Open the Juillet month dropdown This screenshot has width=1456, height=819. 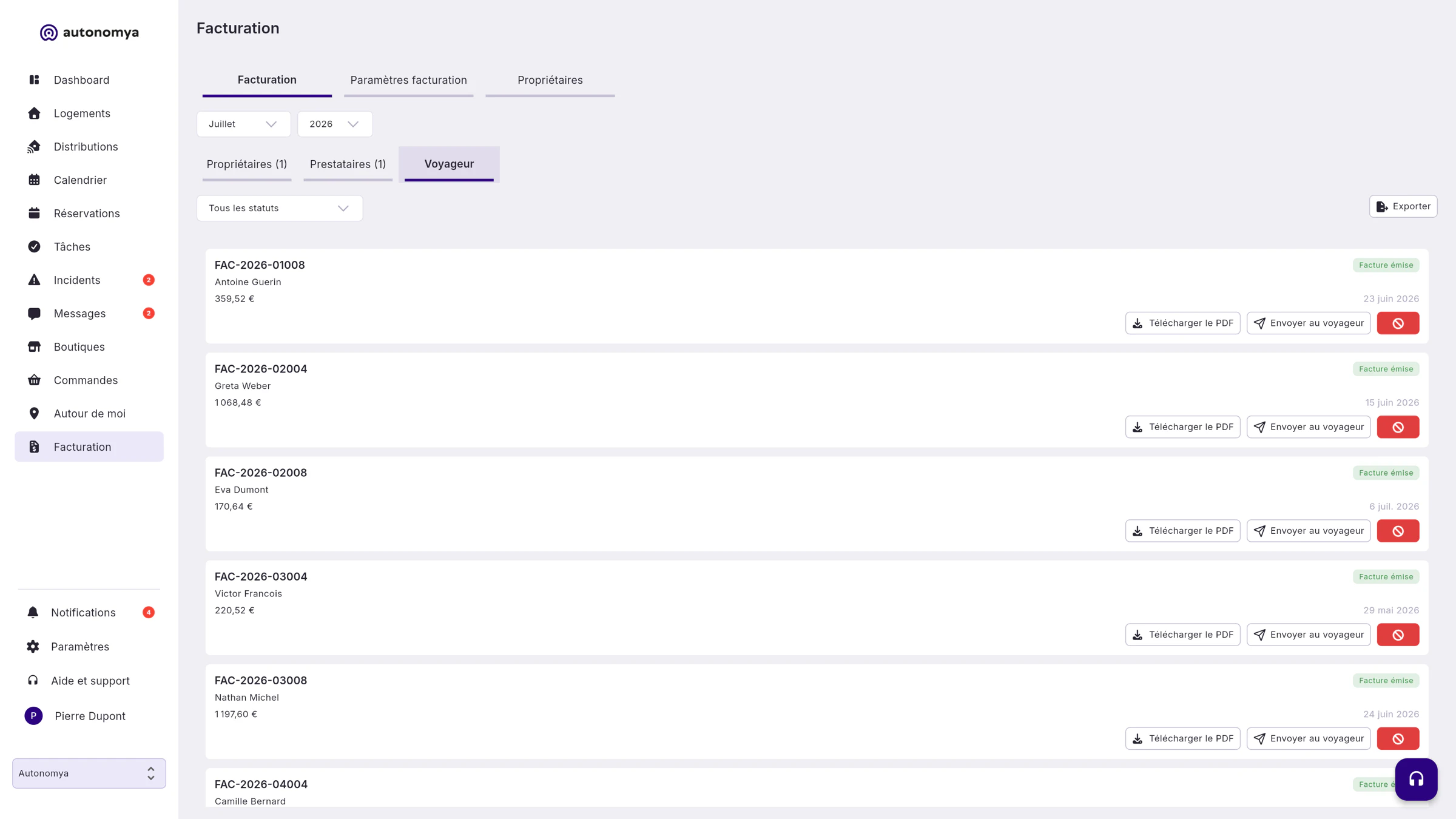244,124
